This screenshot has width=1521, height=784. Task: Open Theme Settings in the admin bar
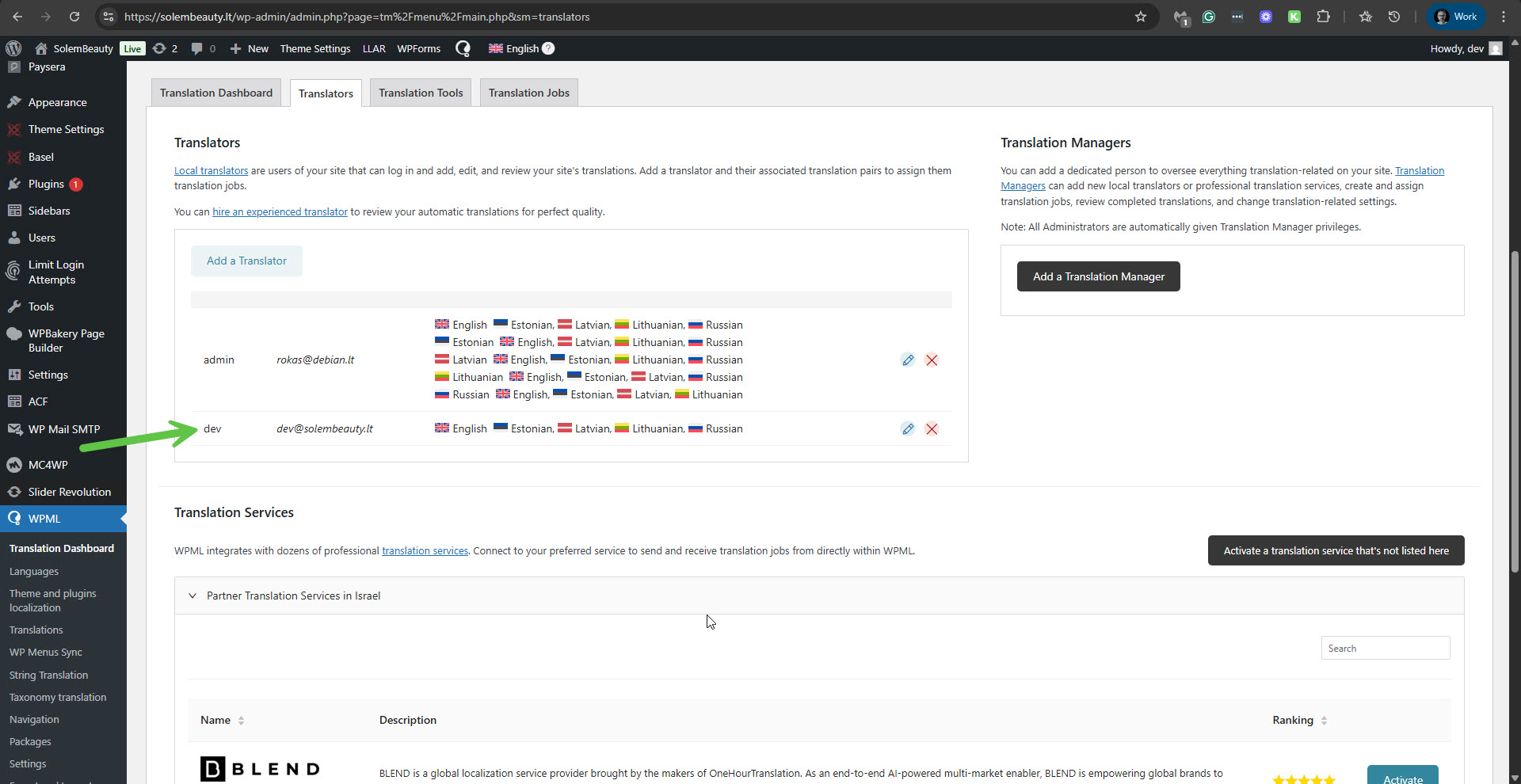coord(315,48)
